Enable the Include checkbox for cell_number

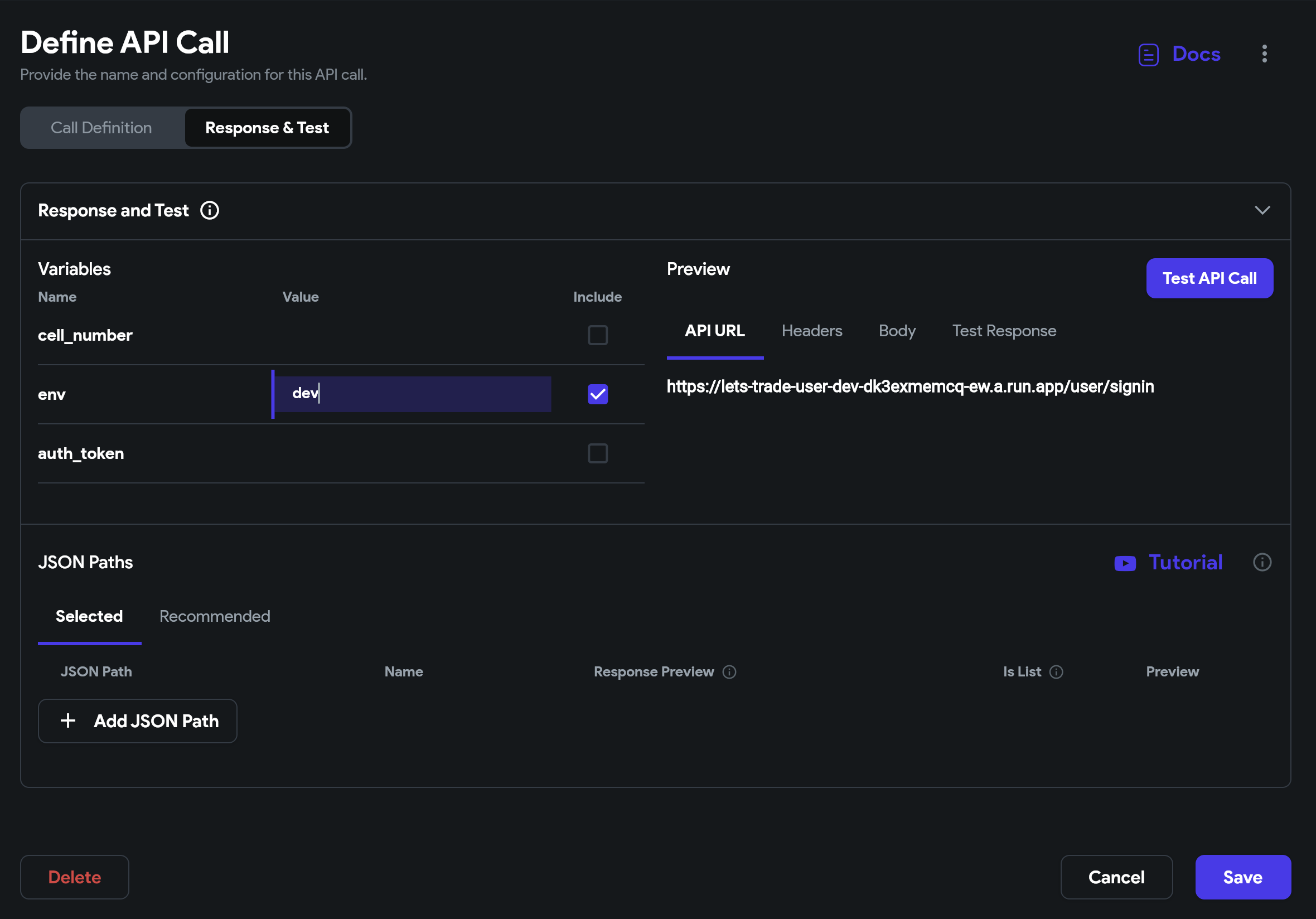(597, 335)
